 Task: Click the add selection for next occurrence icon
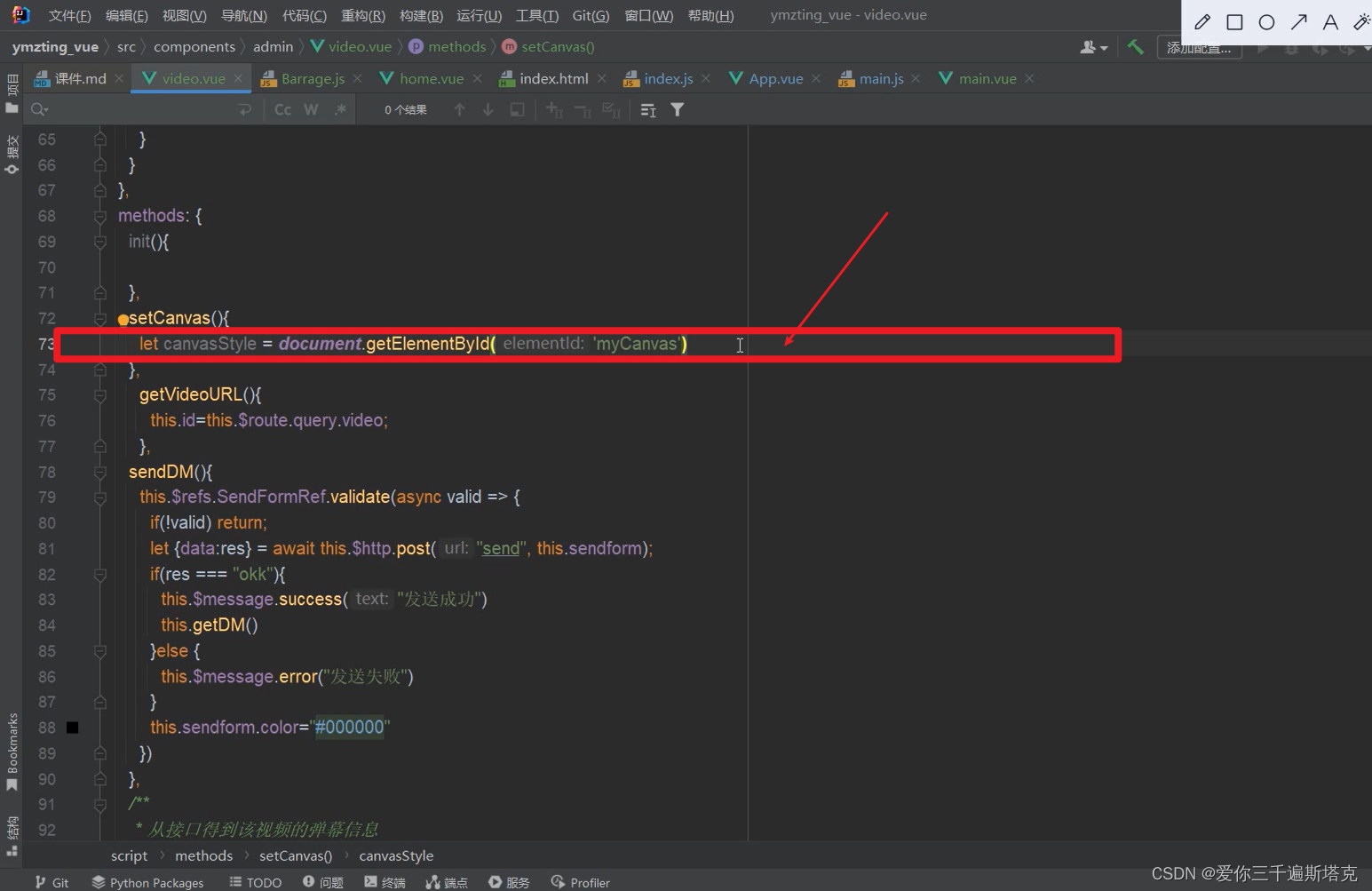(x=554, y=109)
